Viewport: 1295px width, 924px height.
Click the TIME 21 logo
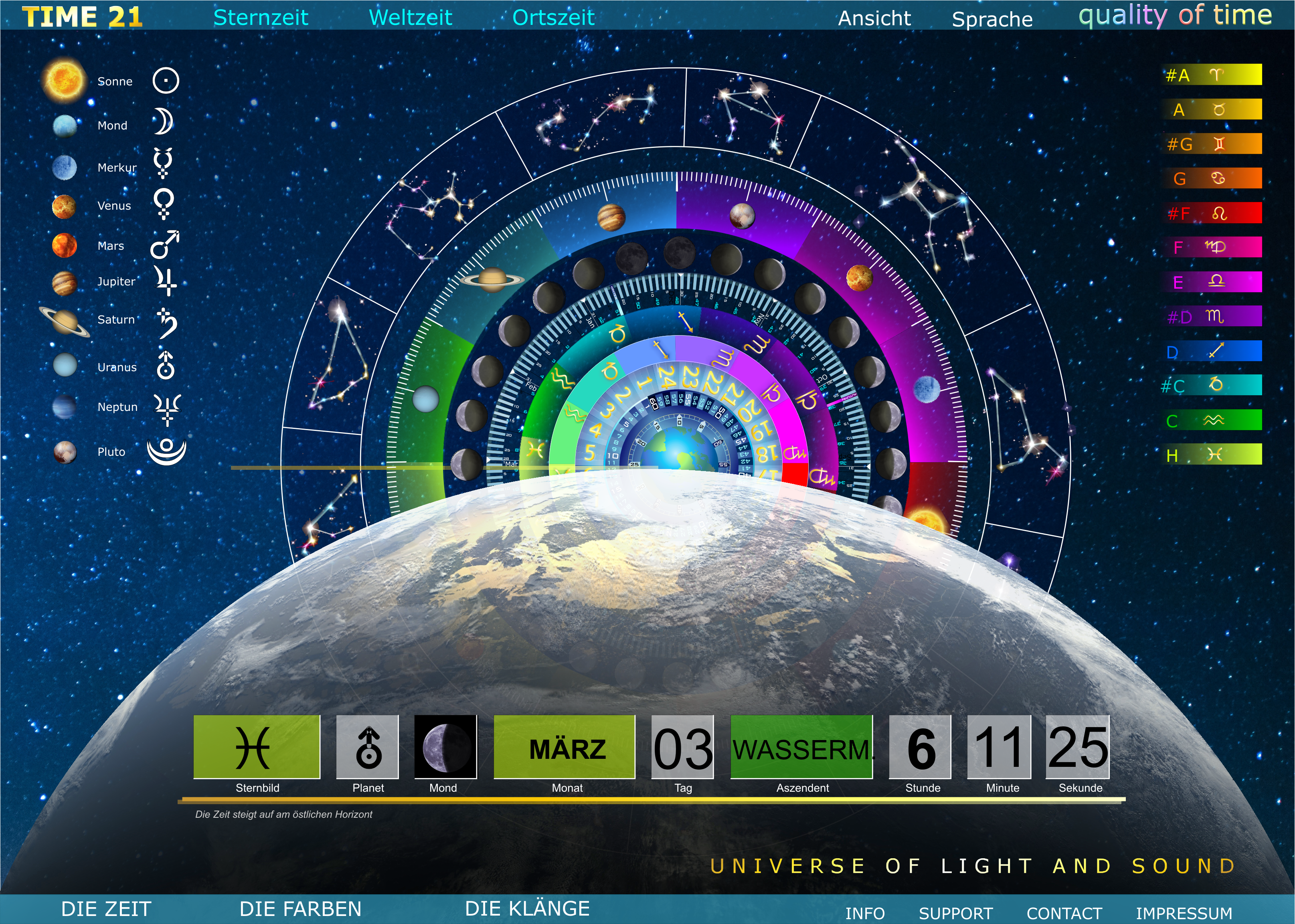coord(82,16)
